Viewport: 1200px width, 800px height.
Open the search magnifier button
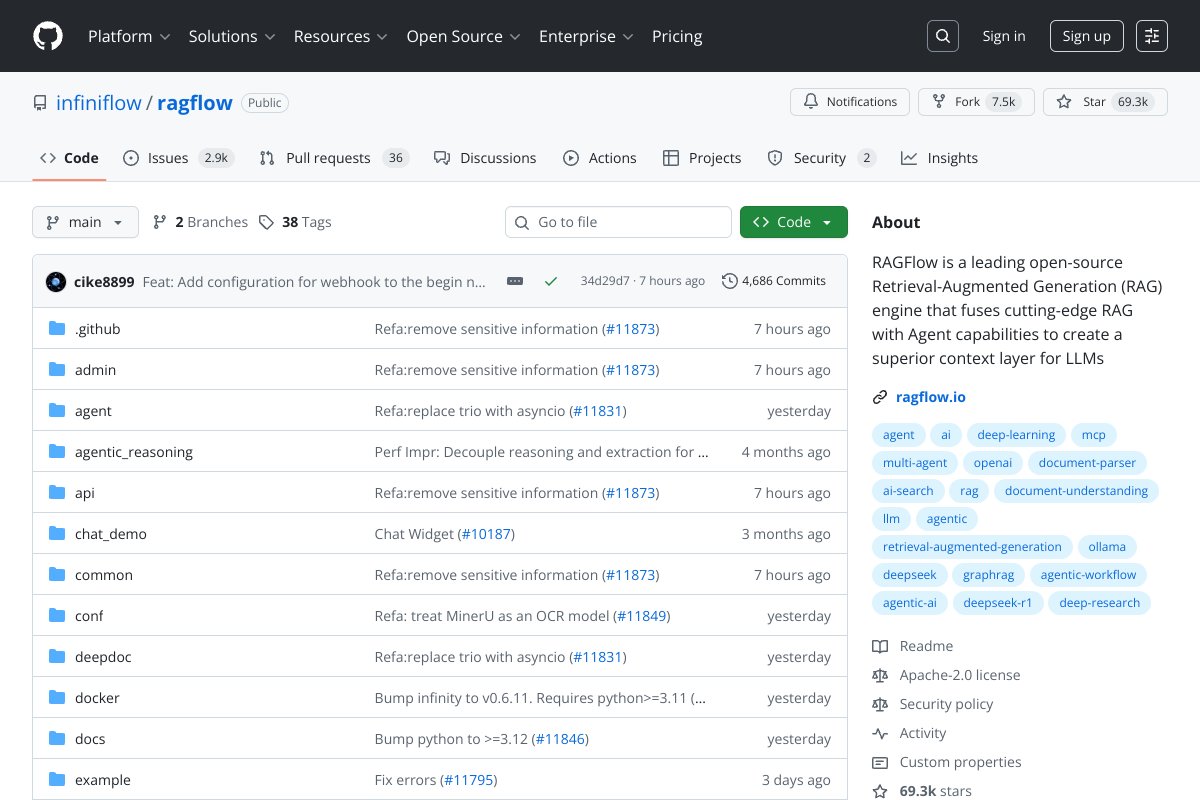click(943, 36)
